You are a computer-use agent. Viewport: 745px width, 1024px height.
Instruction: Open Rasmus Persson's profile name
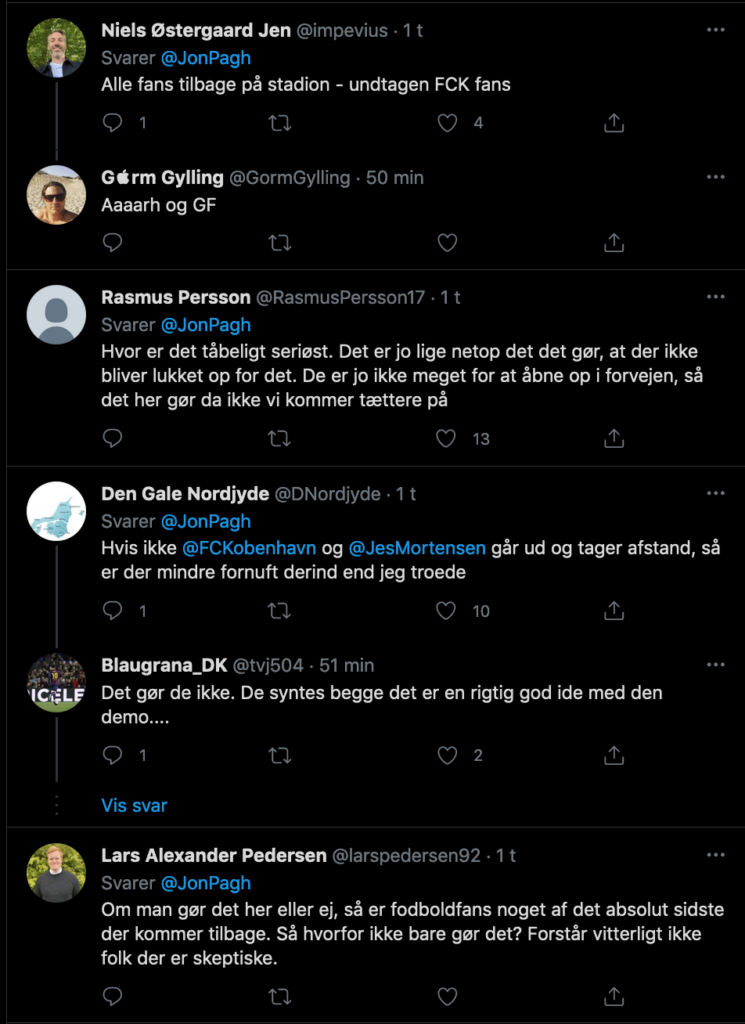175,298
